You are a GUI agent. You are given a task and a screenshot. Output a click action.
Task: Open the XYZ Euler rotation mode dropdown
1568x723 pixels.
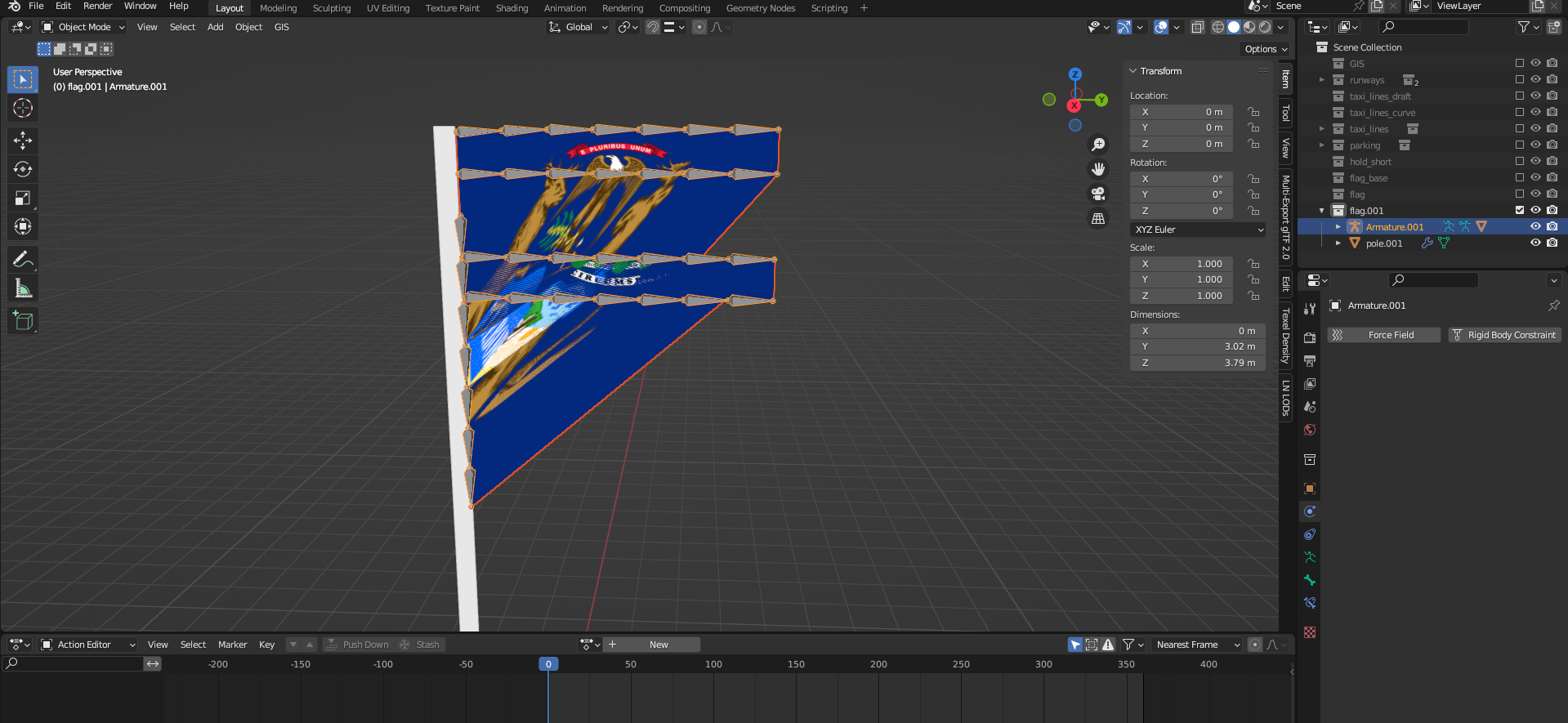pos(1198,230)
